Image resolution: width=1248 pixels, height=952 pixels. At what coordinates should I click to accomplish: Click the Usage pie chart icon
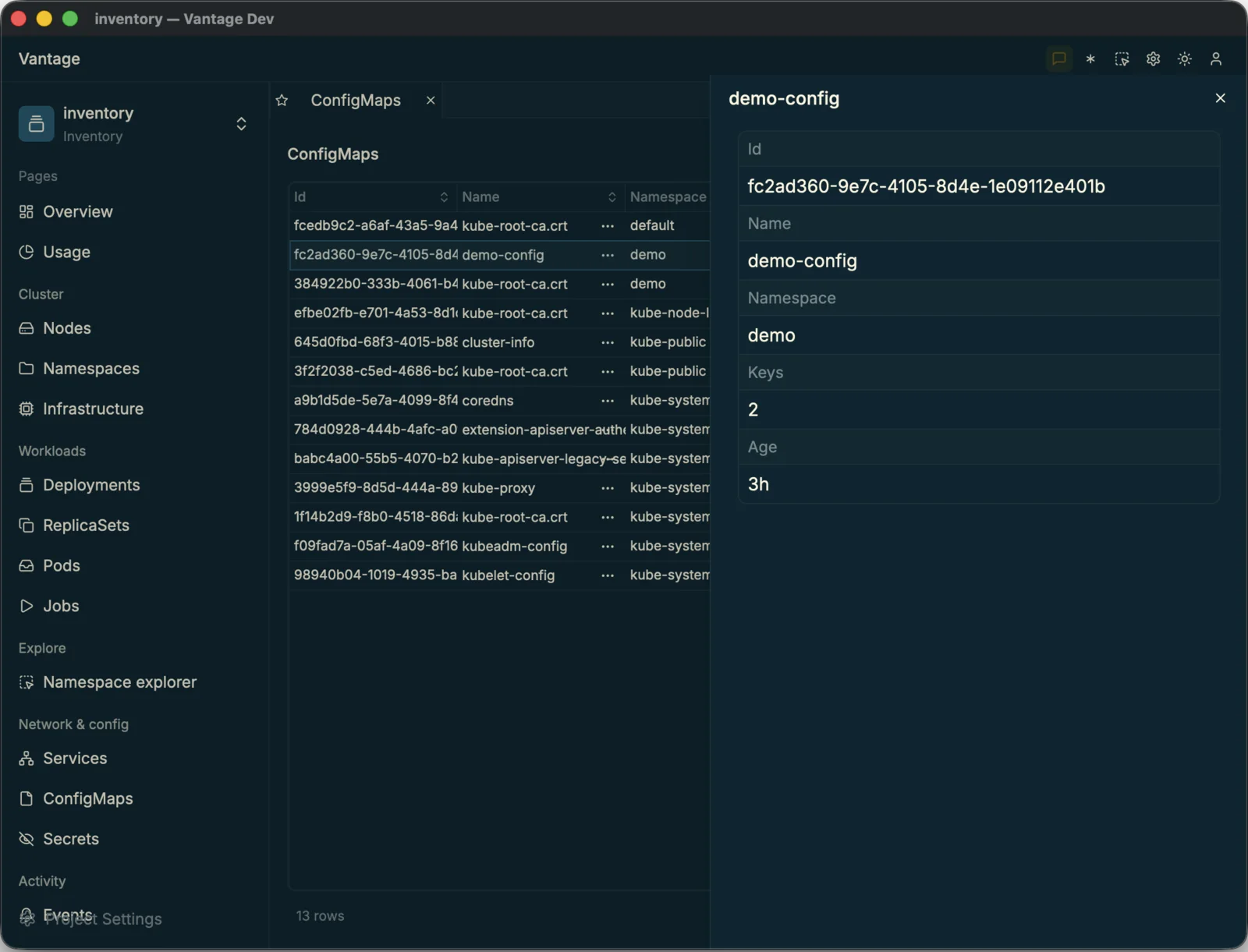pyautogui.click(x=27, y=252)
